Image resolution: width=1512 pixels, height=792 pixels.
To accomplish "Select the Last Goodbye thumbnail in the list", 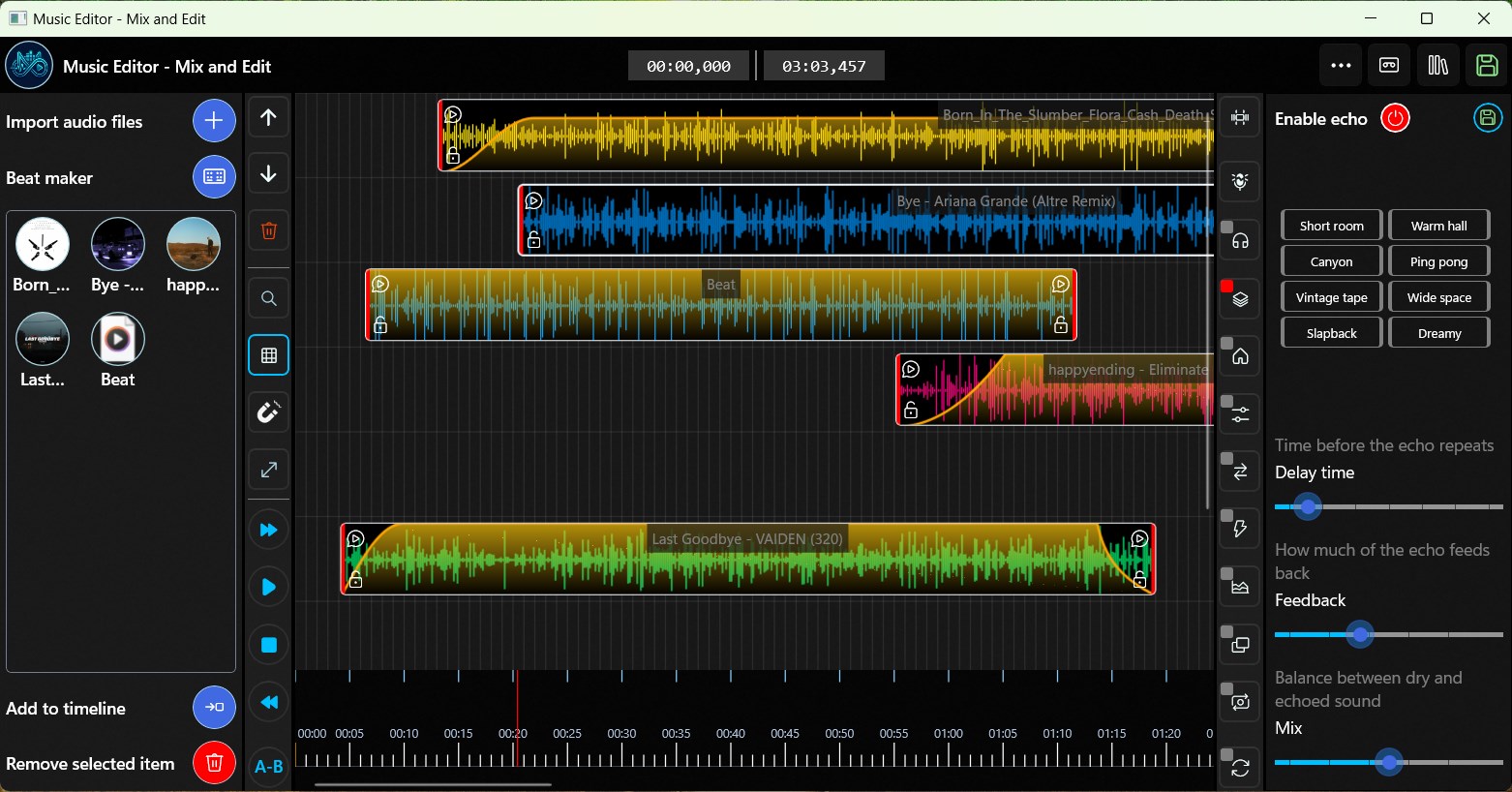I will point(43,339).
